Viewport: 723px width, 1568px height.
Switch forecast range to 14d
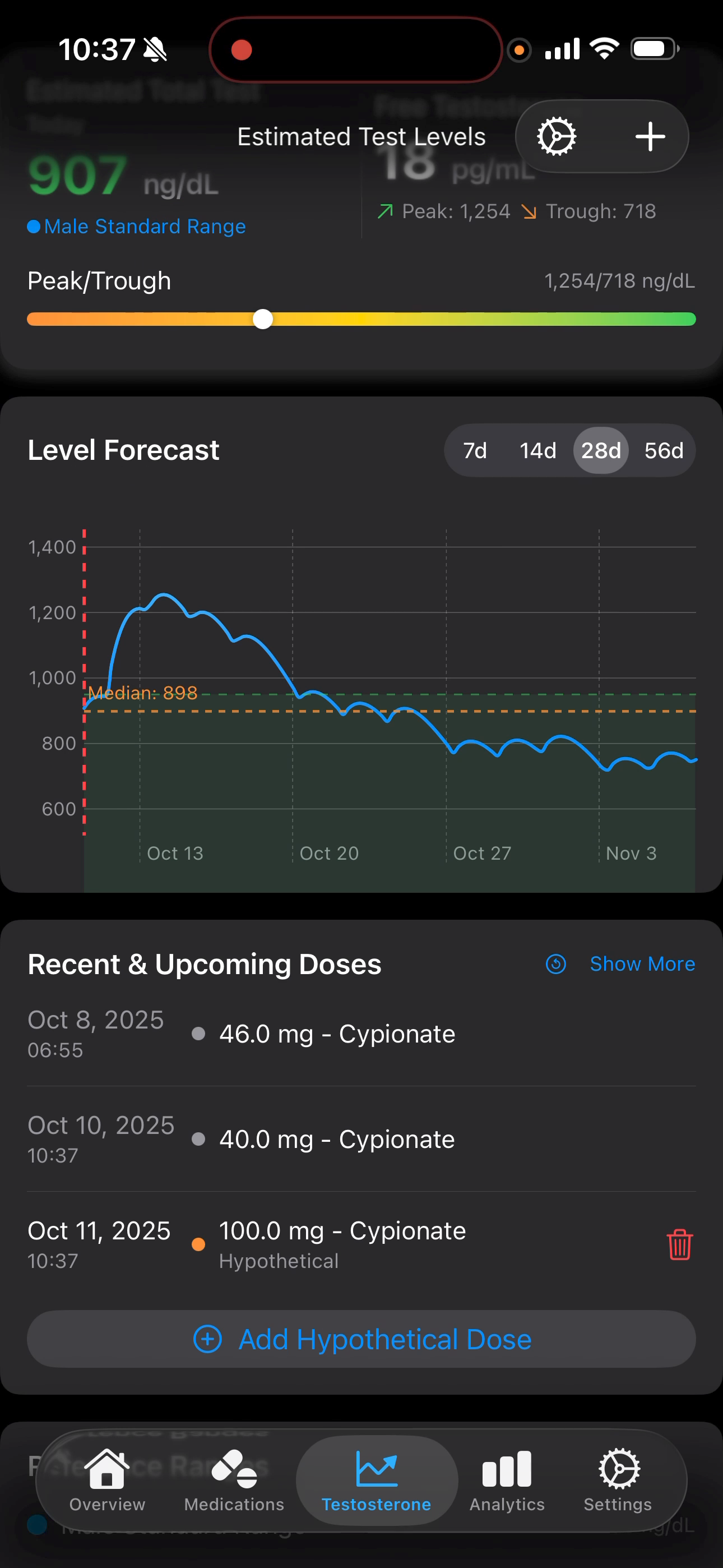tap(537, 450)
